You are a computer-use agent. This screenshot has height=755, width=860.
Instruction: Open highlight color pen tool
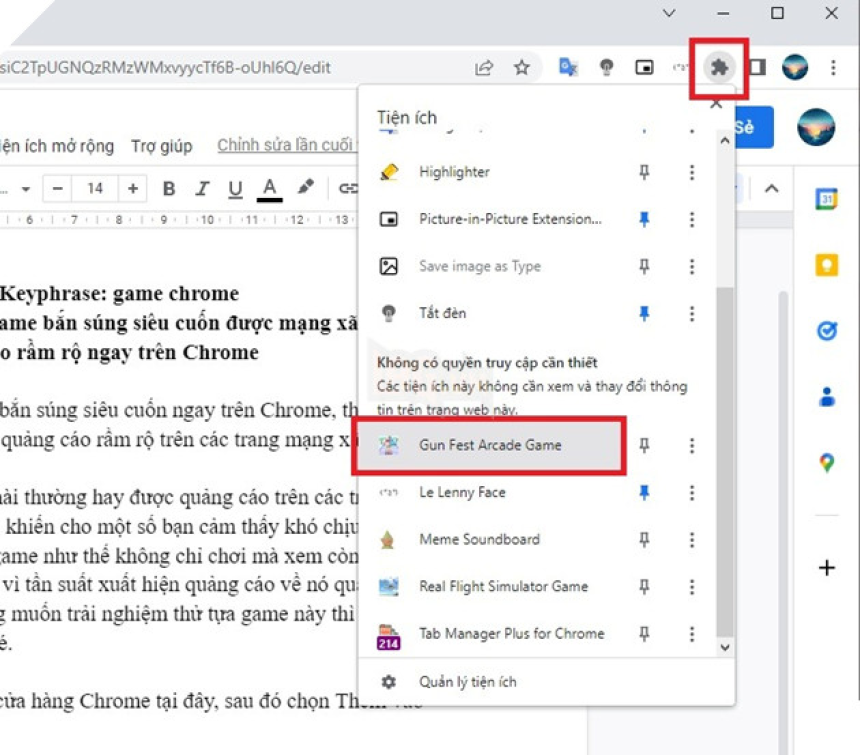point(305,188)
